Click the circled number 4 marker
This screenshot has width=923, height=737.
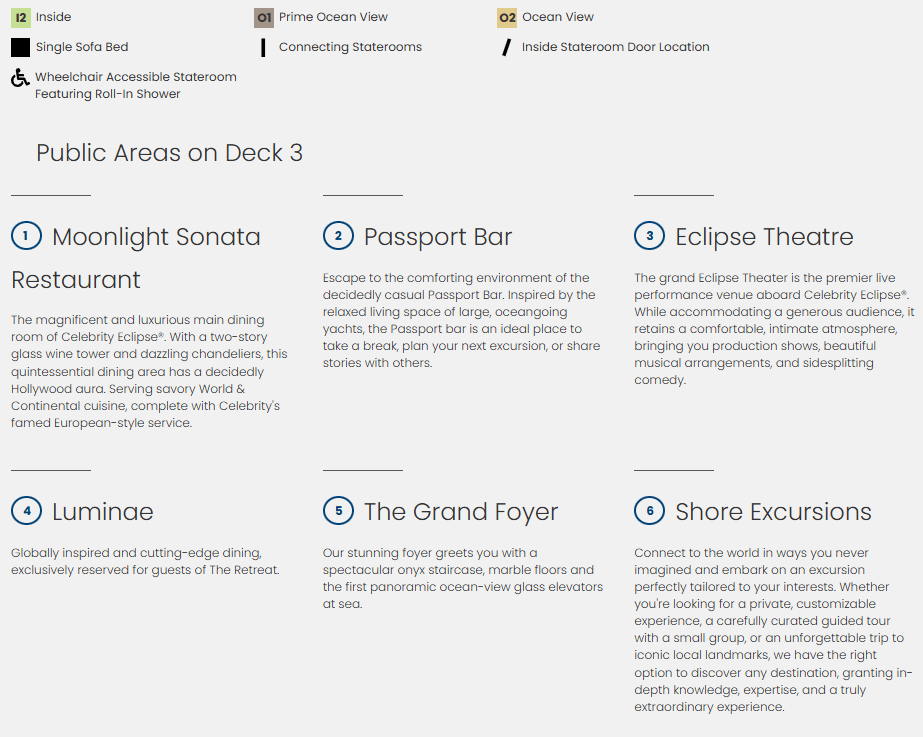[26, 511]
